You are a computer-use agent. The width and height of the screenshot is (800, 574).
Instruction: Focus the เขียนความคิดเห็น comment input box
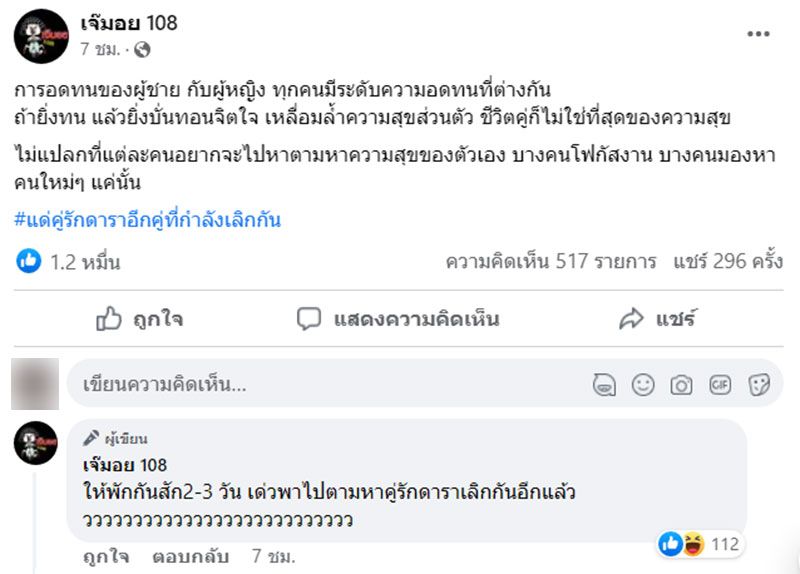pos(320,384)
